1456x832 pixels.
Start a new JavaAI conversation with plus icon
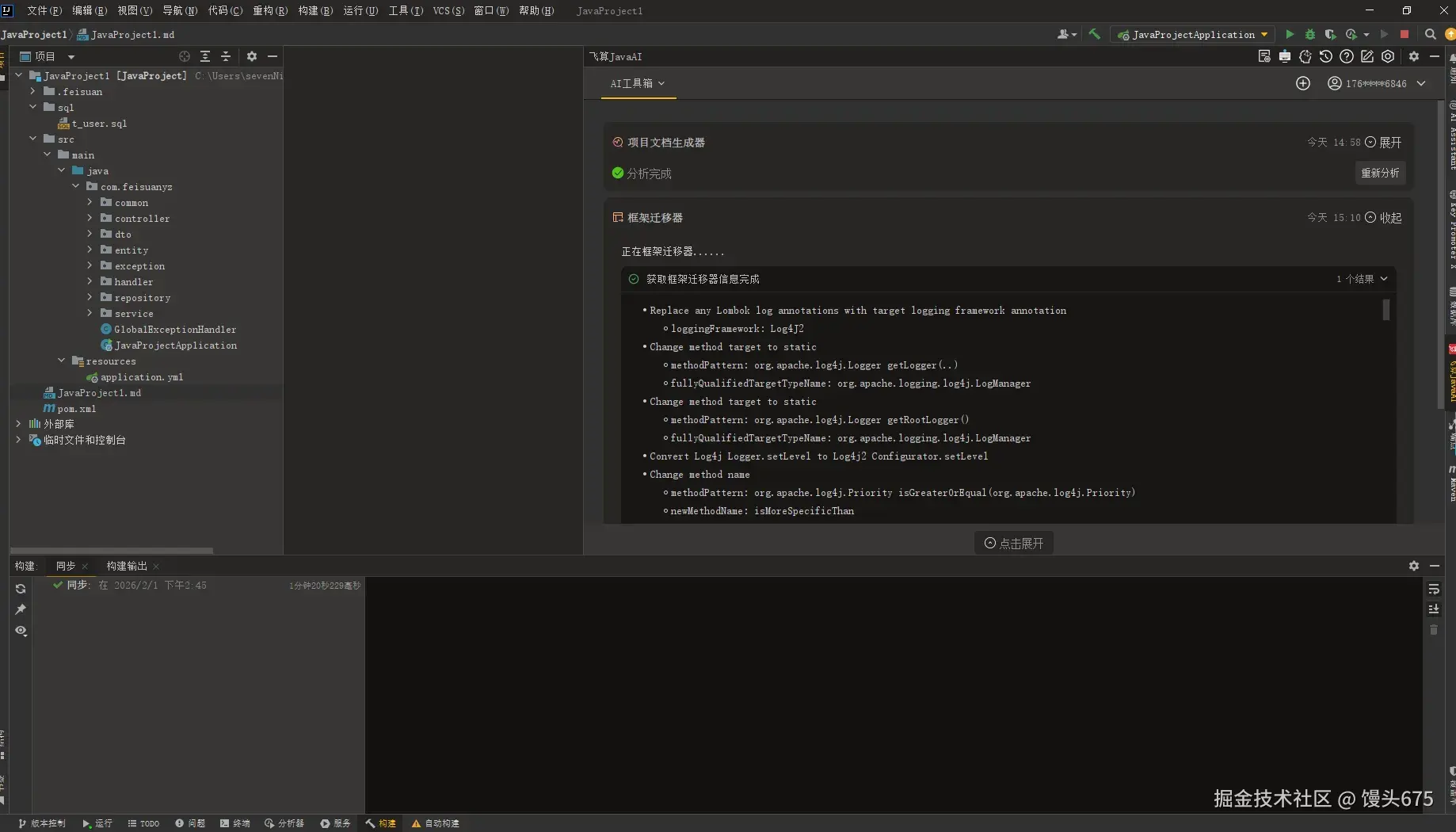tap(1302, 83)
